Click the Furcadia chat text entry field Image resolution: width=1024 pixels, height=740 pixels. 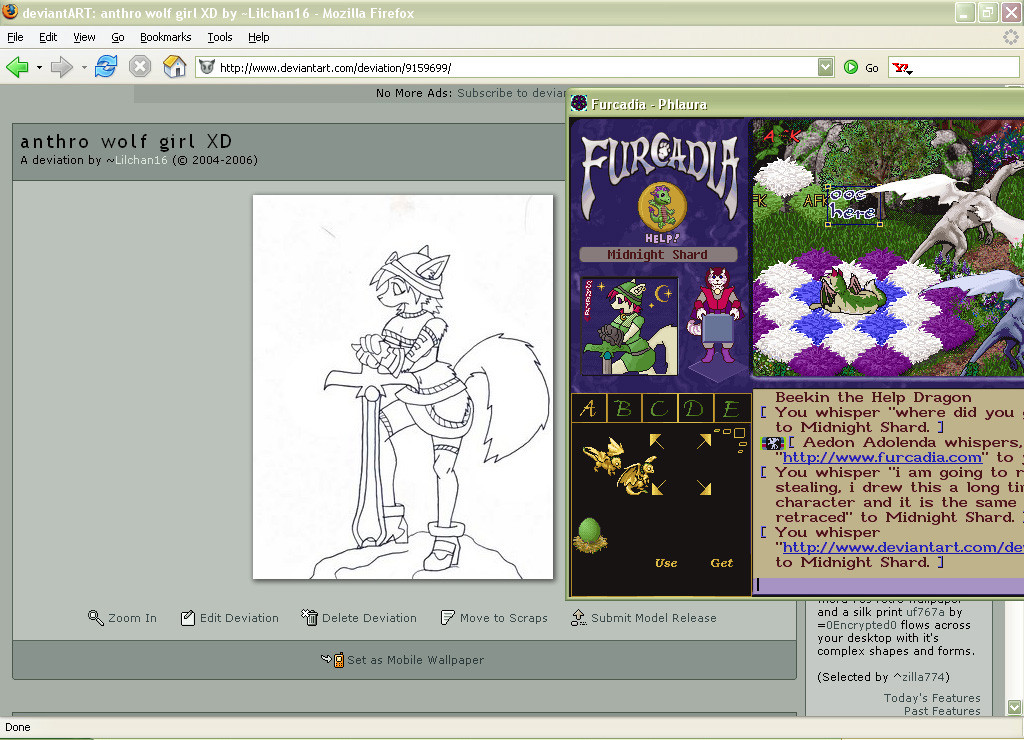pos(888,584)
